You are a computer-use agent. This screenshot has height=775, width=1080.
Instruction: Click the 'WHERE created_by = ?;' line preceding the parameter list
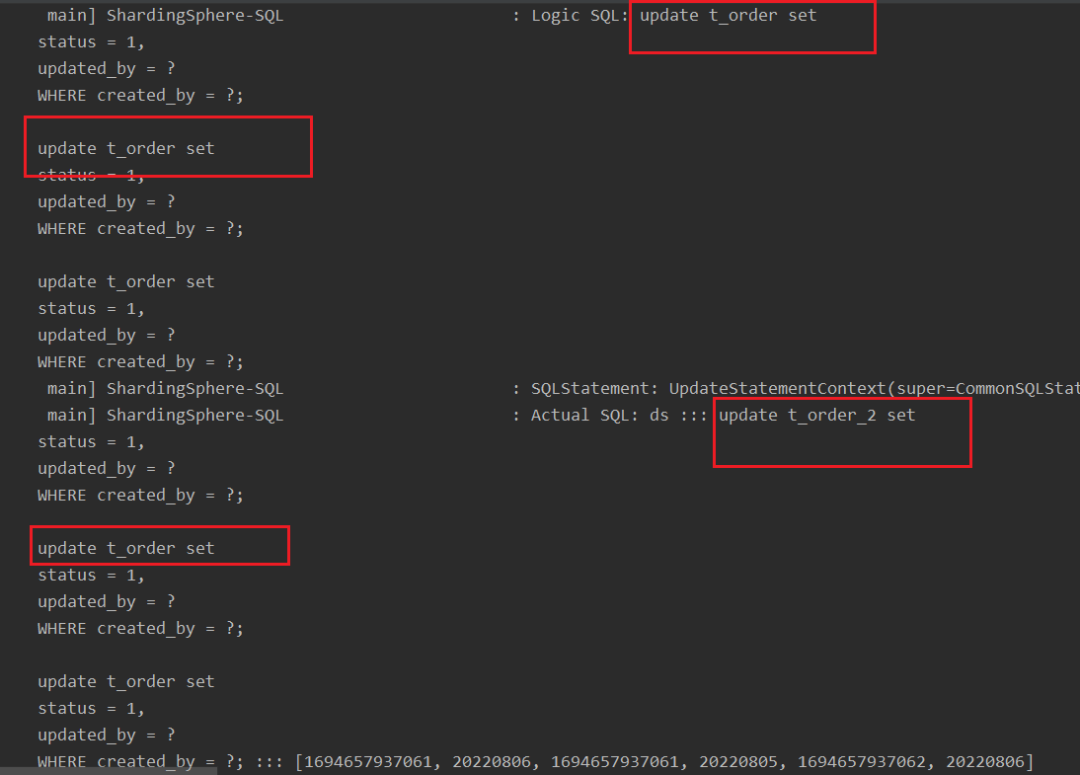click(x=141, y=762)
